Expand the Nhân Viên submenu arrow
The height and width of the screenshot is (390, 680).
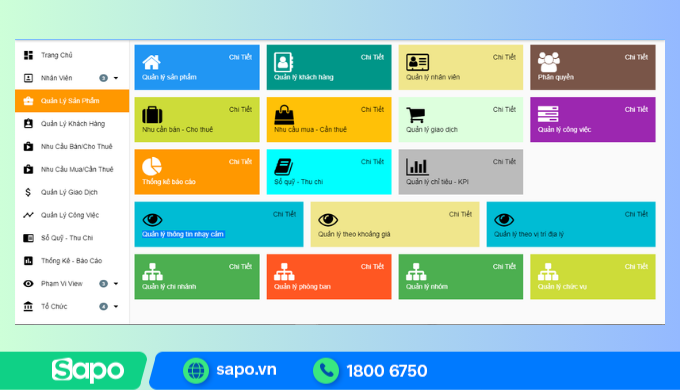tap(116, 78)
